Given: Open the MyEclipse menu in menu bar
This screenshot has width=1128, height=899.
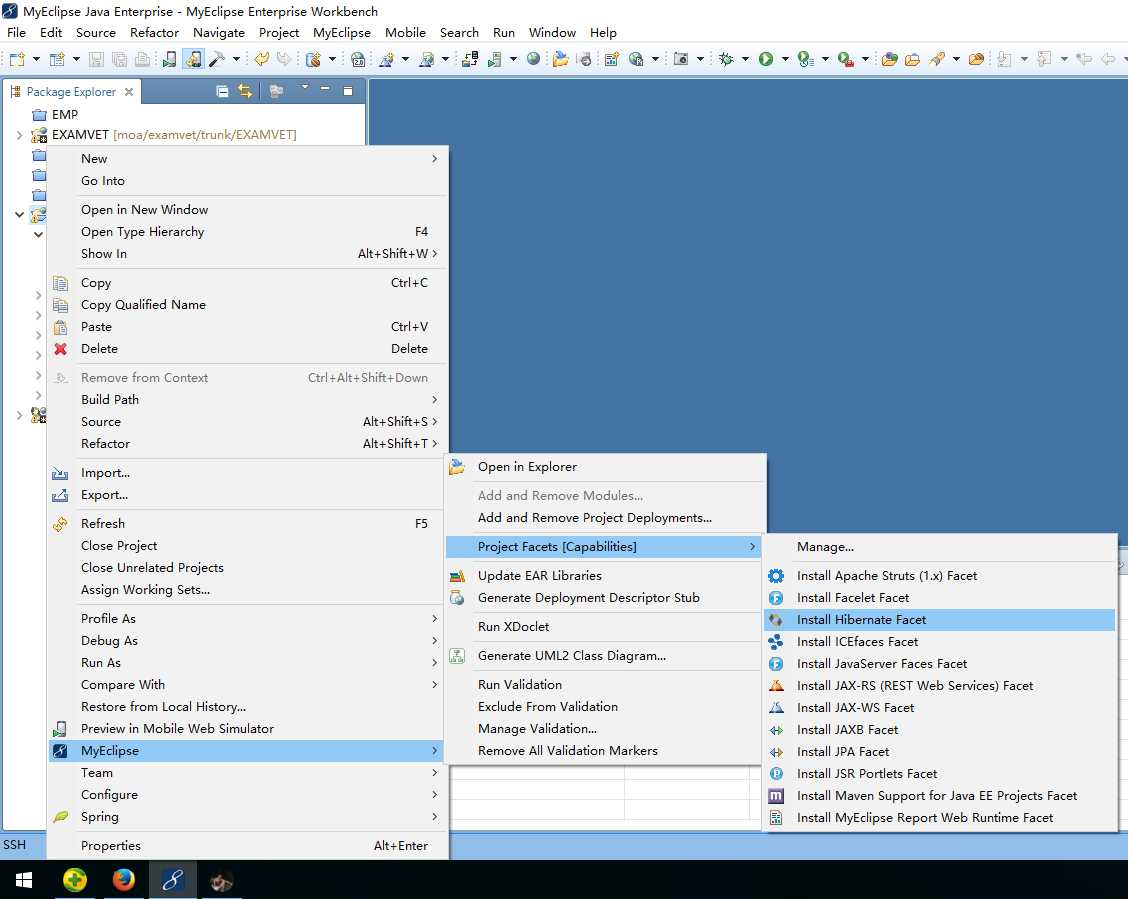Looking at the screenshot, I should pyautogui.click(x=342, y=32).
